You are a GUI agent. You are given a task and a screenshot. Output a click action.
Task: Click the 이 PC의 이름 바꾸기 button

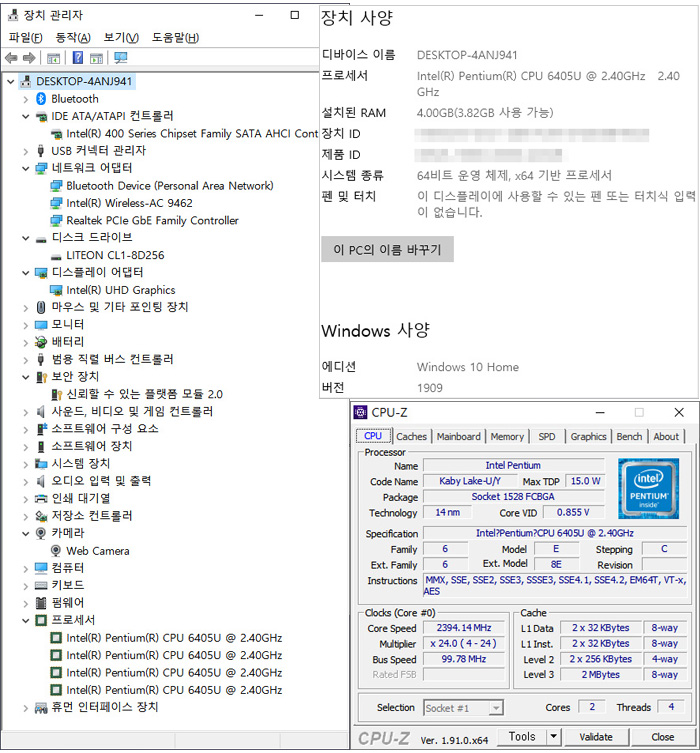pos(387,249)
